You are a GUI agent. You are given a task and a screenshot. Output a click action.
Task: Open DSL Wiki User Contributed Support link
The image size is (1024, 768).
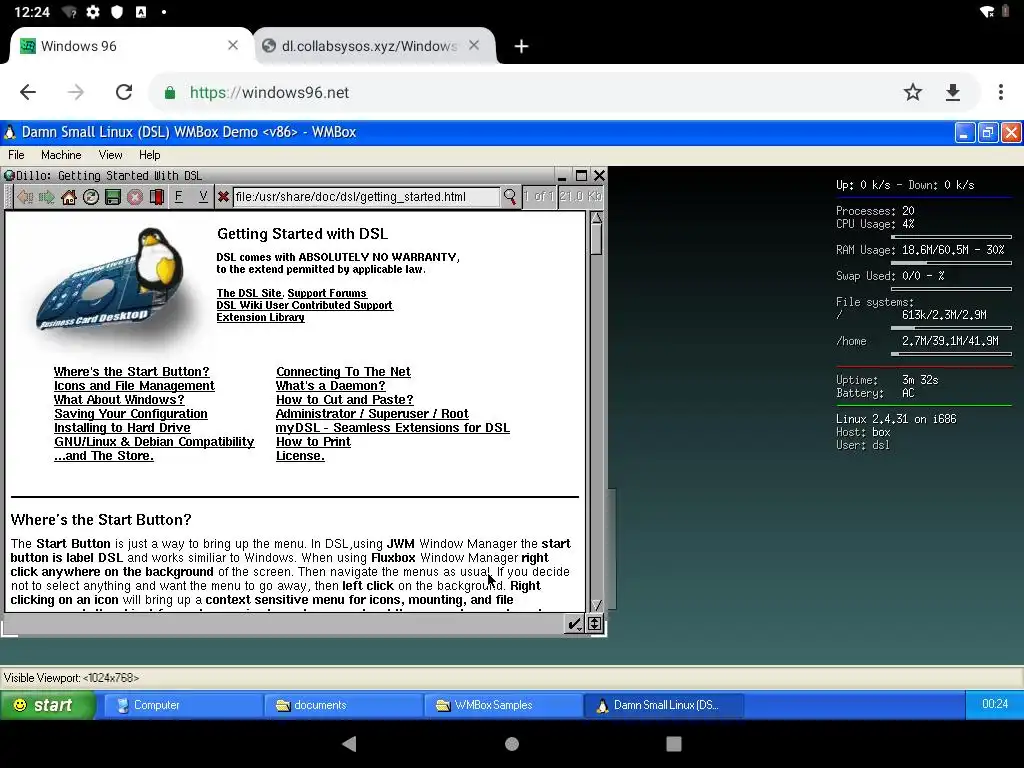pos(304,305)
